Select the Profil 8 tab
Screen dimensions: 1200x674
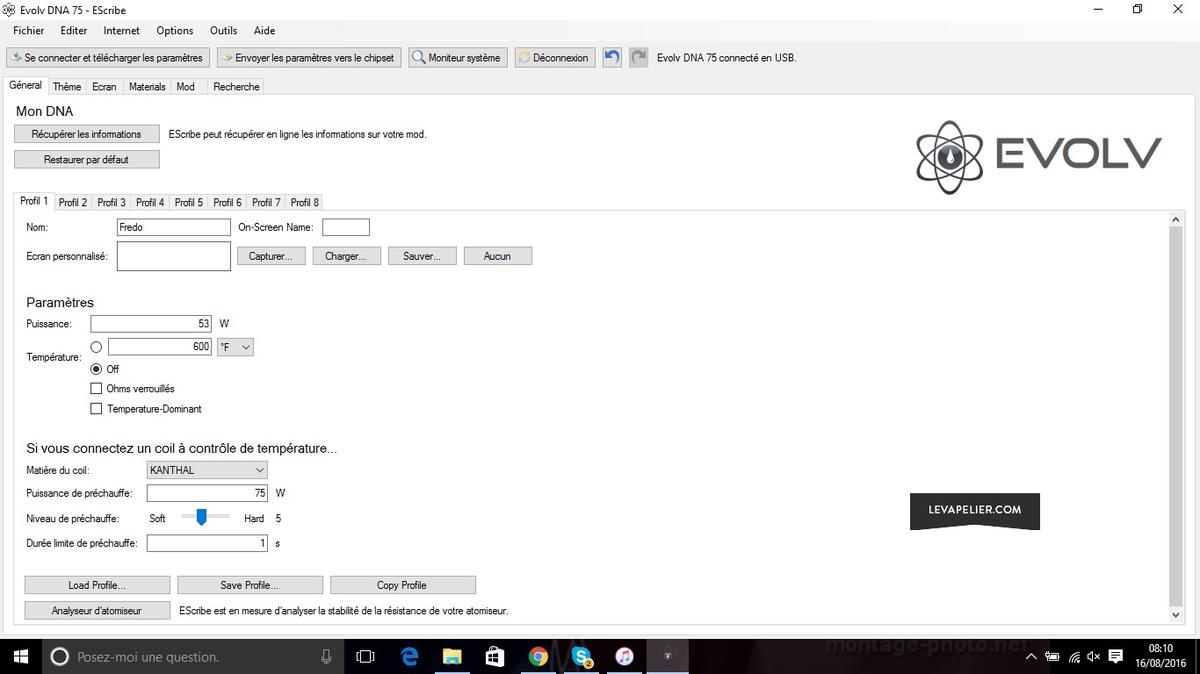[305, 203]
